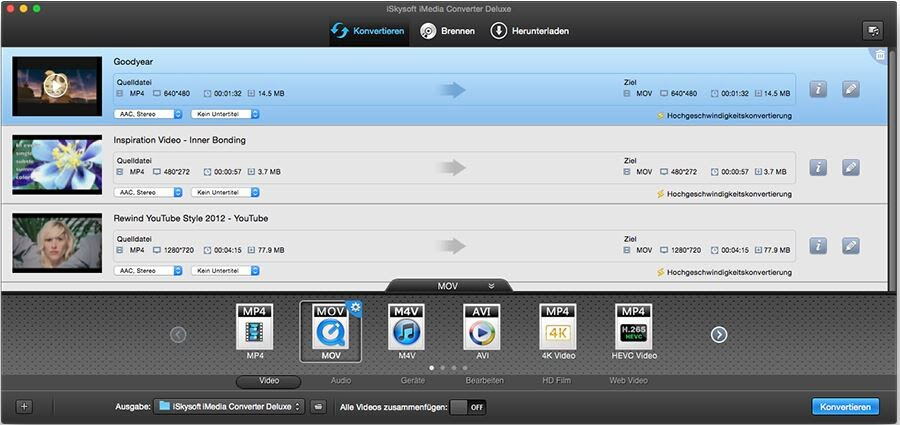
Task: Open Inspiration Video's AAC, Stereo dropdown
Action: pyautogui.click(x=148, y=192)
